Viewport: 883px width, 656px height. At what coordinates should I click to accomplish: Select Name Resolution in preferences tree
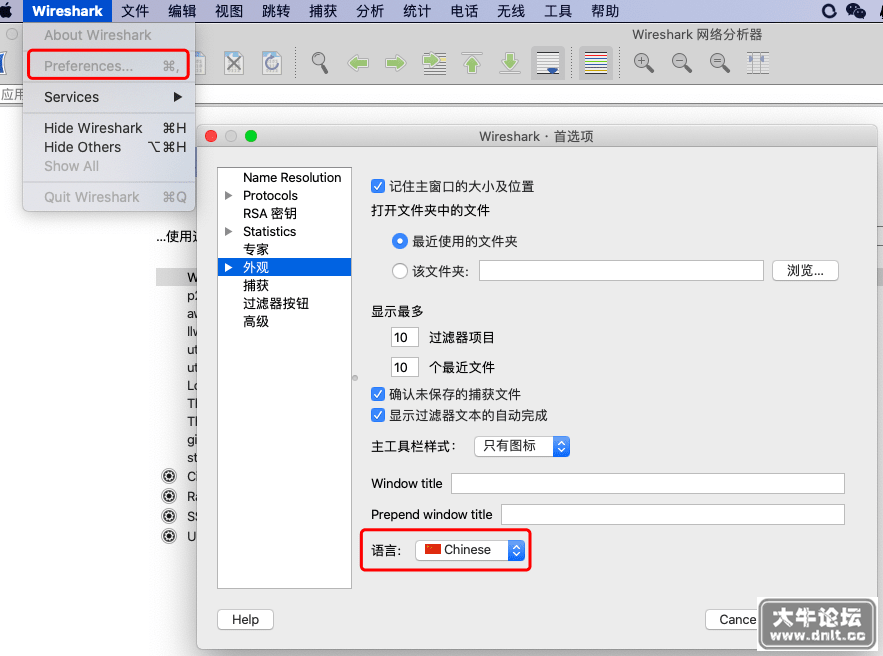click(x=292, y=177)
